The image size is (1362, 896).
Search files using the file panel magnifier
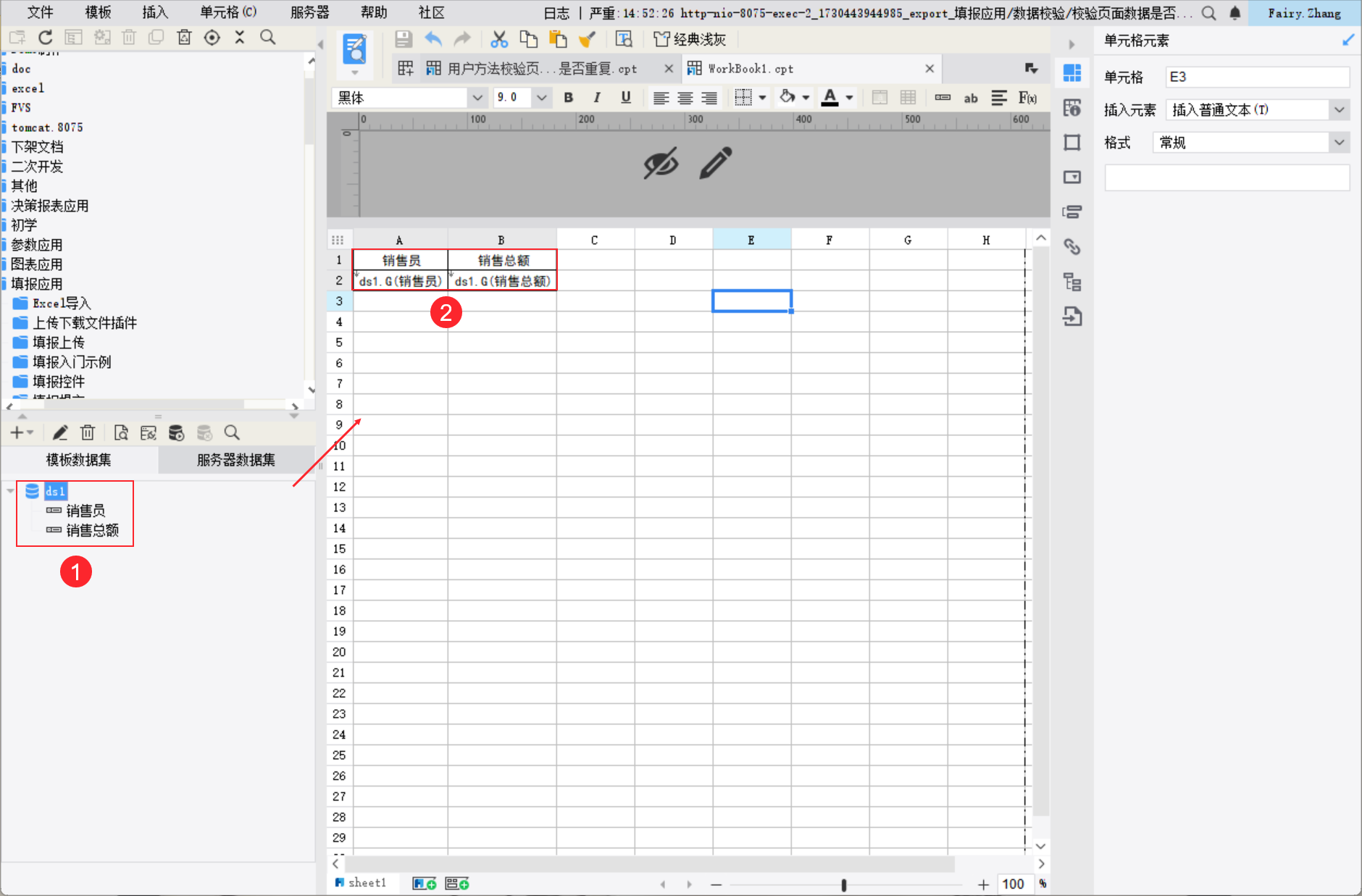tap(268, 38)
